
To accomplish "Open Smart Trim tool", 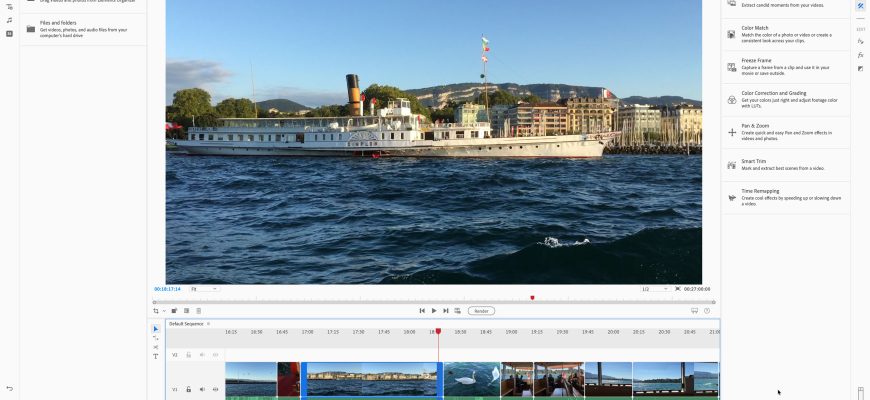I will tap(786, 165).
